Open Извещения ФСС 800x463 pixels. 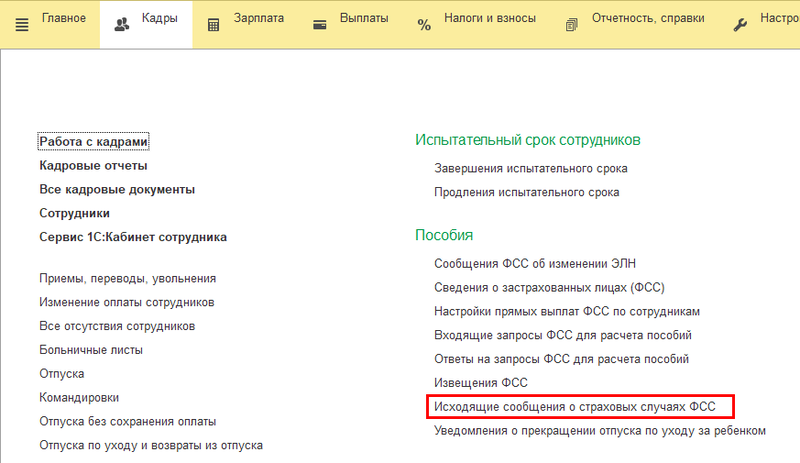pyautogui.click(x=481, y=383)
